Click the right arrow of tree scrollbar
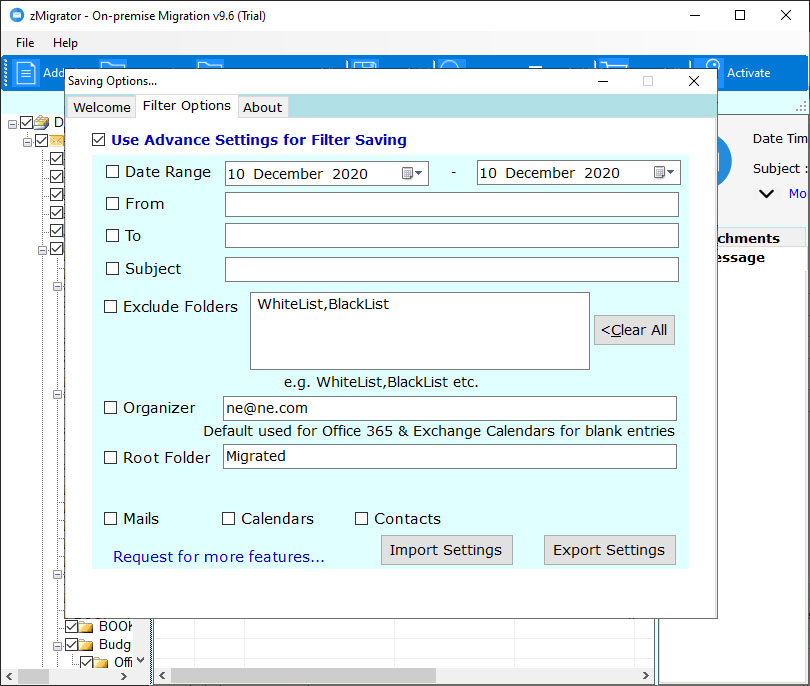810x686 pixels. 123,676
